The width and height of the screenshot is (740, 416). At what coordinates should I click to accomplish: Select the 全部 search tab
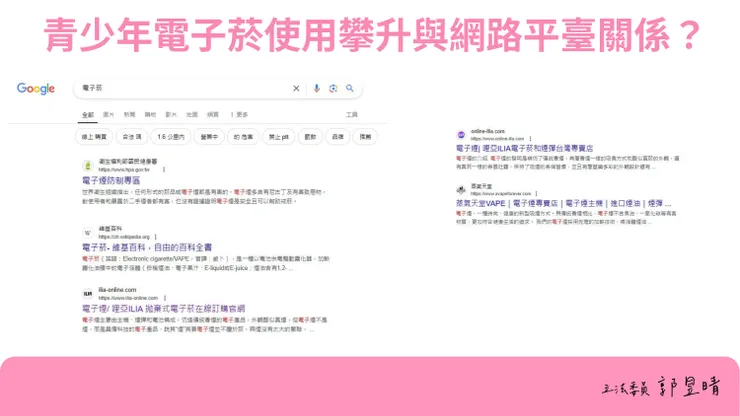tap(88, 115)
